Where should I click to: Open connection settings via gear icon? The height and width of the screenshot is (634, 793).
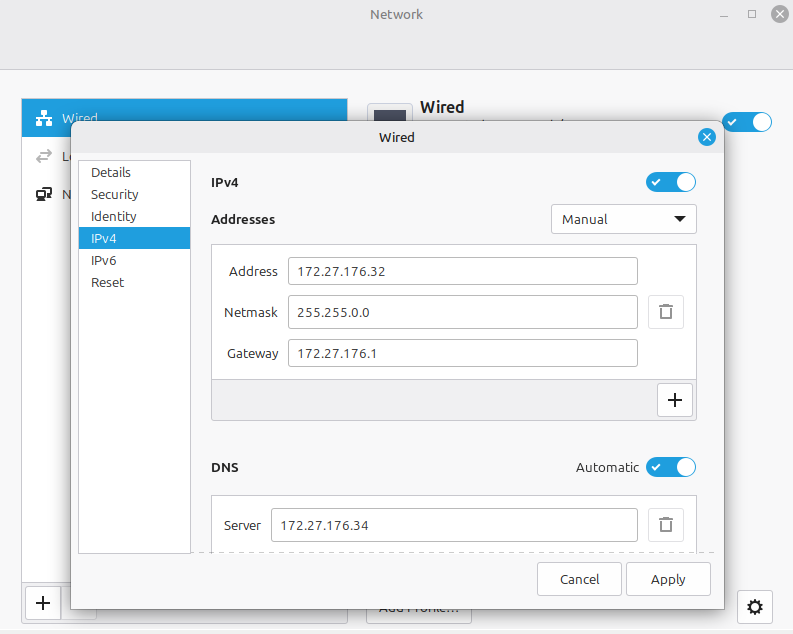coord(755,606)
